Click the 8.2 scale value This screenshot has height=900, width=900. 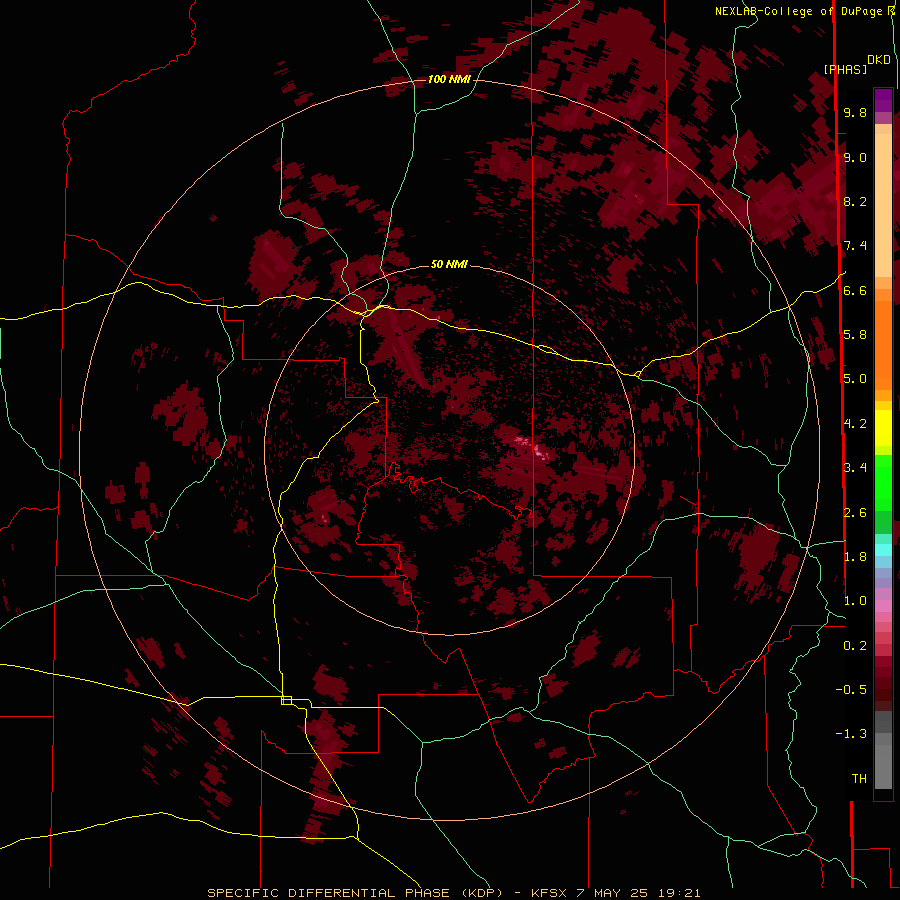(x=855, y=201)
